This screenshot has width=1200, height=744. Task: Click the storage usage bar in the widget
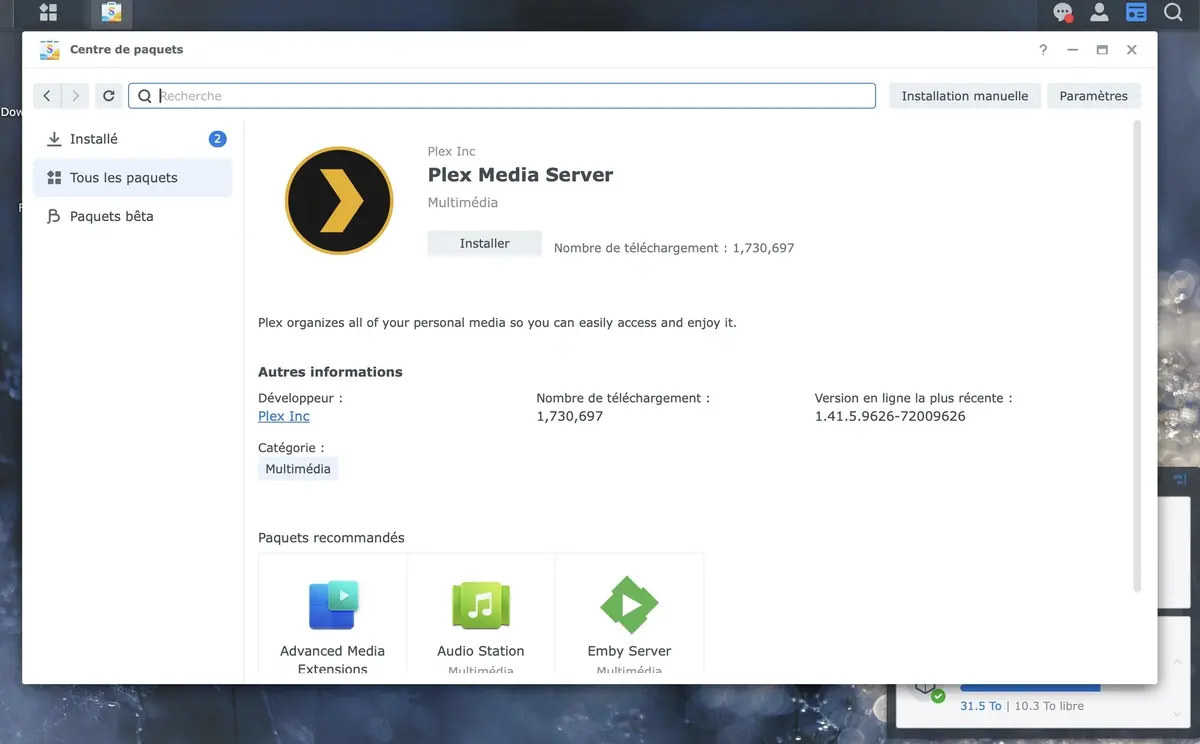[x=1030, y=685]
